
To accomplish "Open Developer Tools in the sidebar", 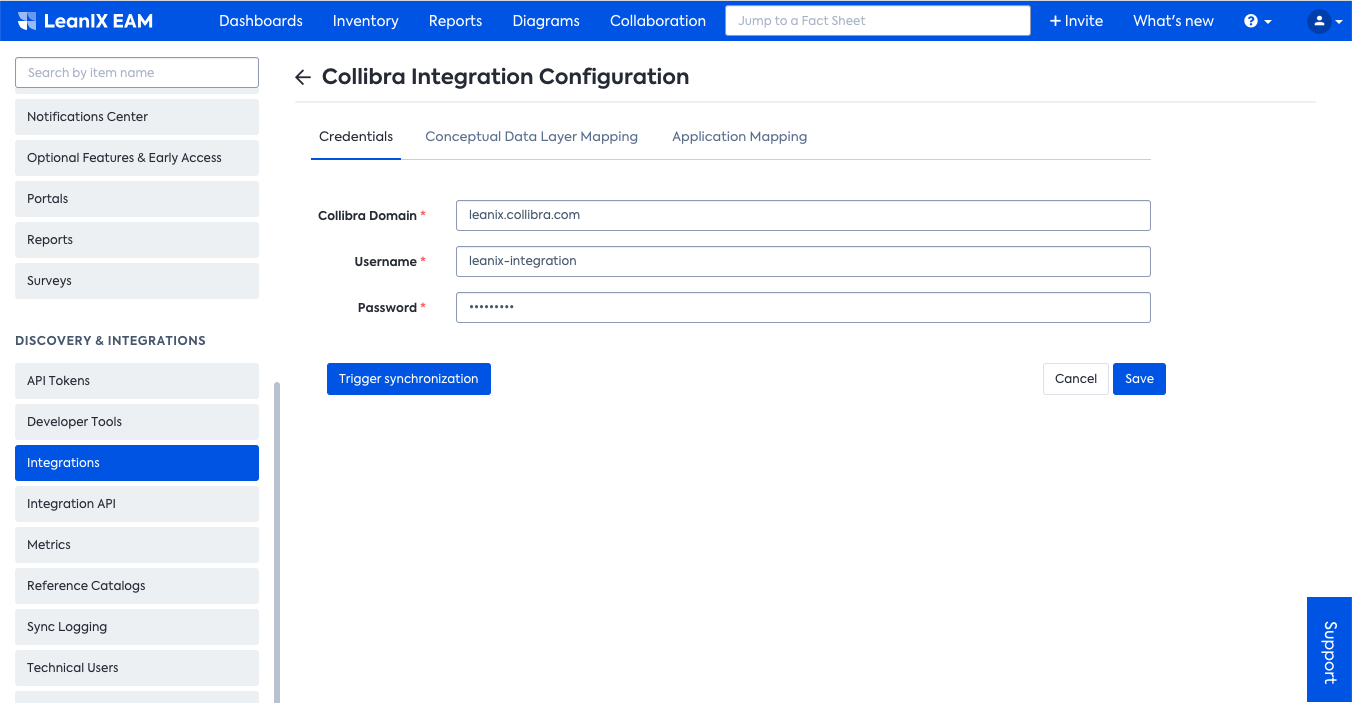I will (x=137, y=422).
